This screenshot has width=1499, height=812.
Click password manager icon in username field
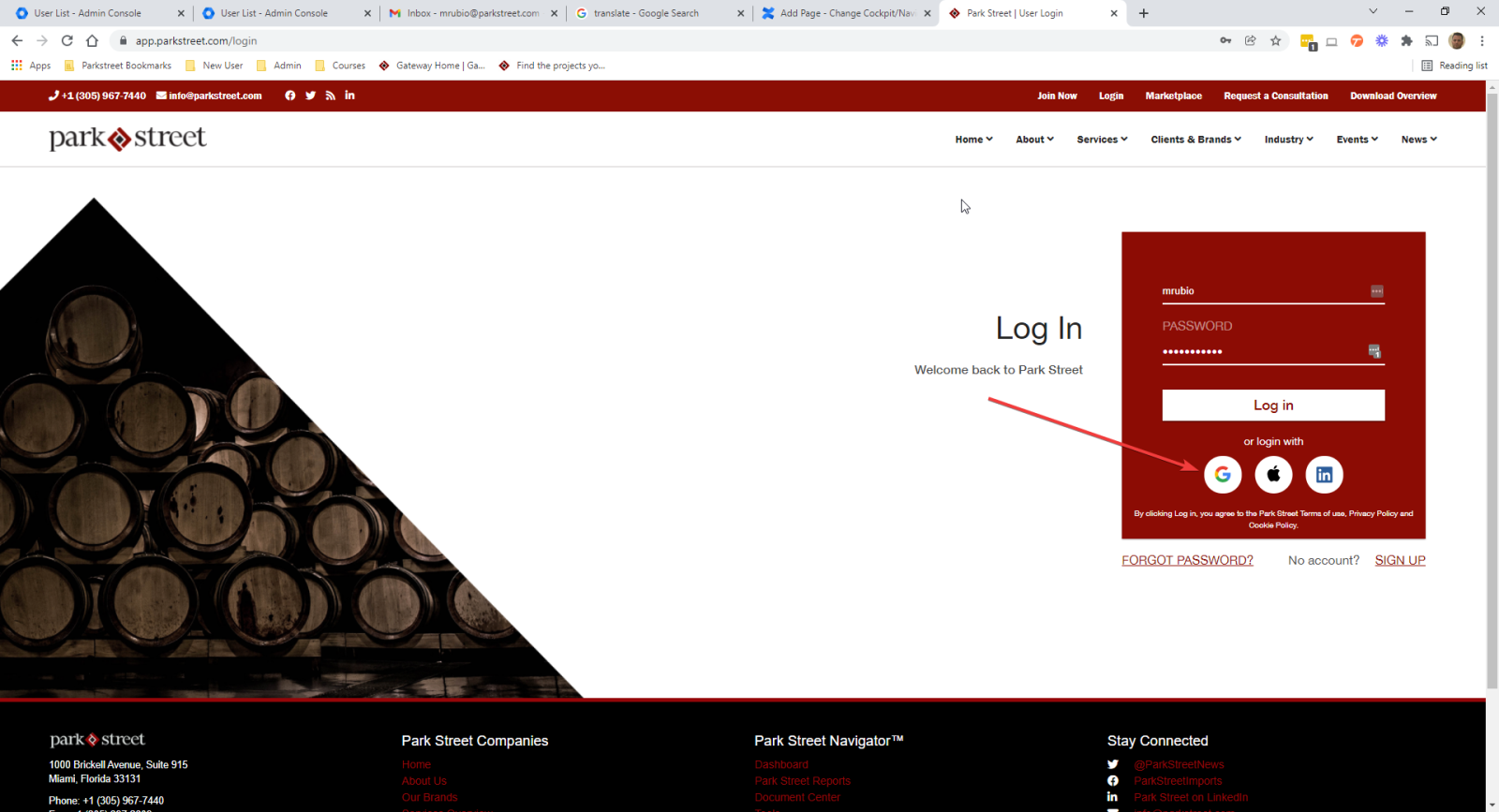[x=1376, y=291]
